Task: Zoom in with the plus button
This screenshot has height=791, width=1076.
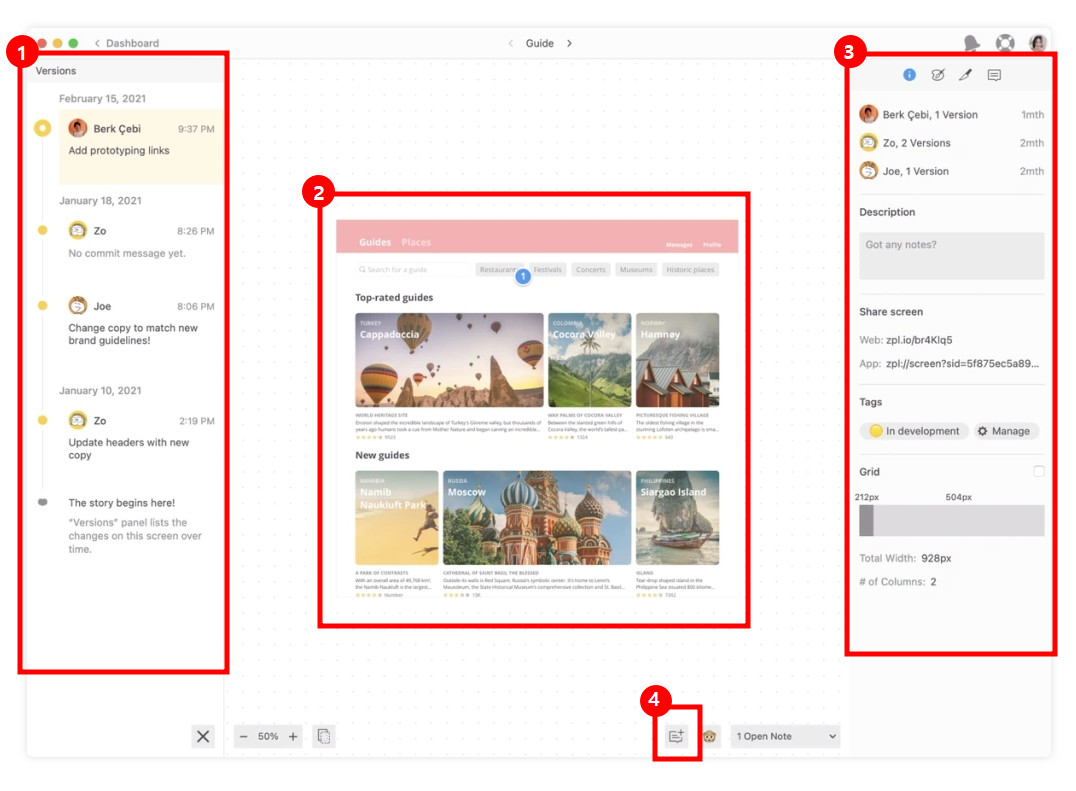Action: click(x=293, y=736)
